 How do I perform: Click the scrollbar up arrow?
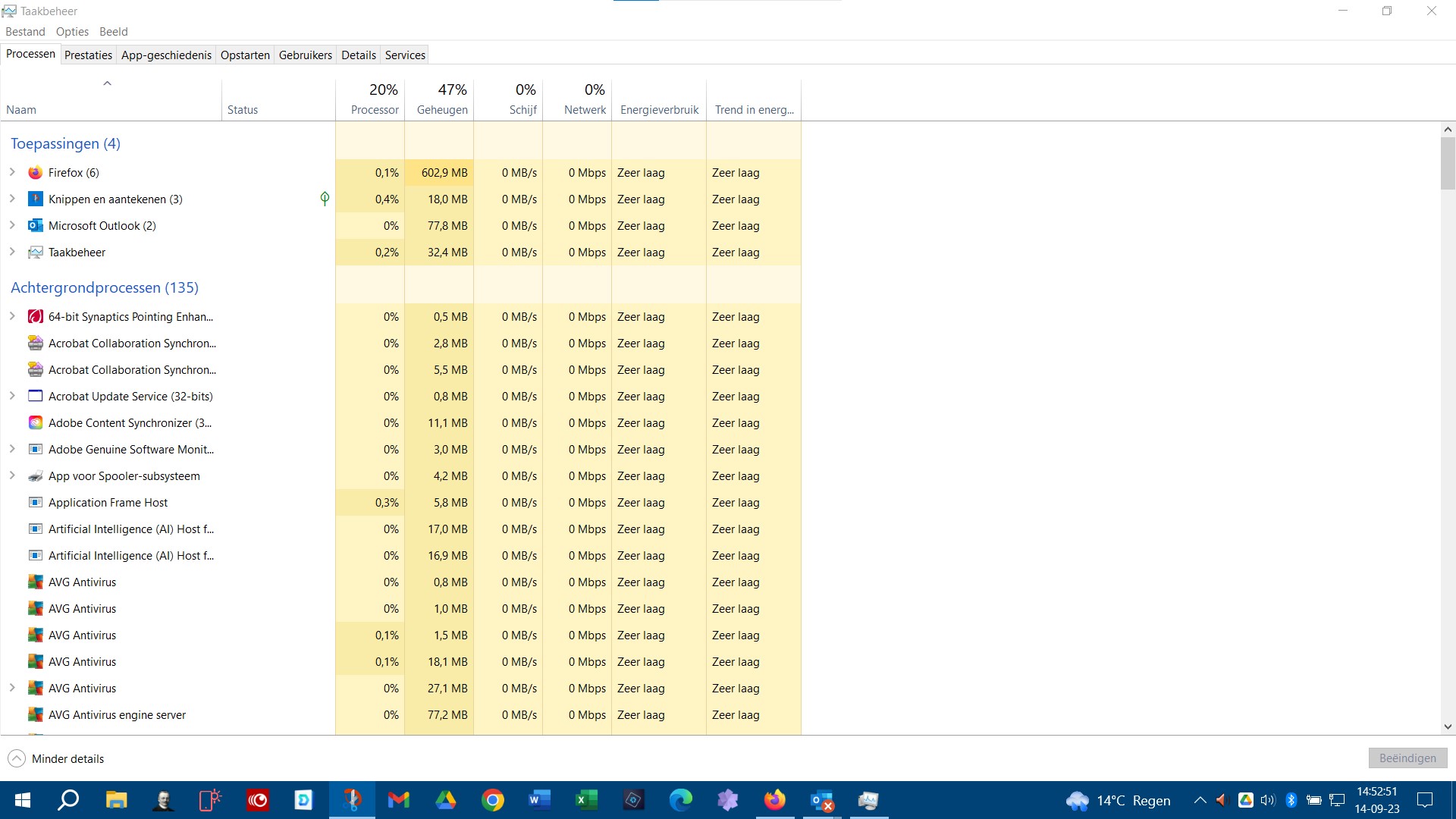(x=1448, y=130)
